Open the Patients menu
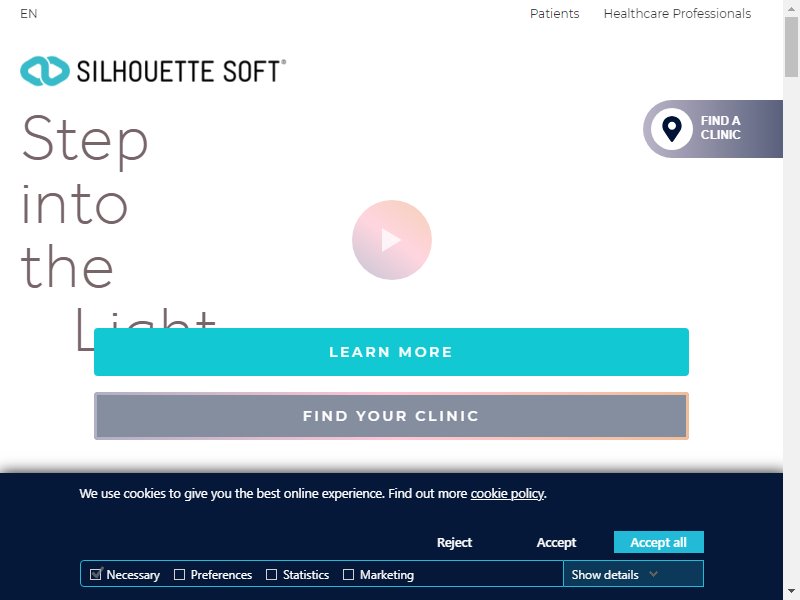800x600 pixels. (555, 14)
